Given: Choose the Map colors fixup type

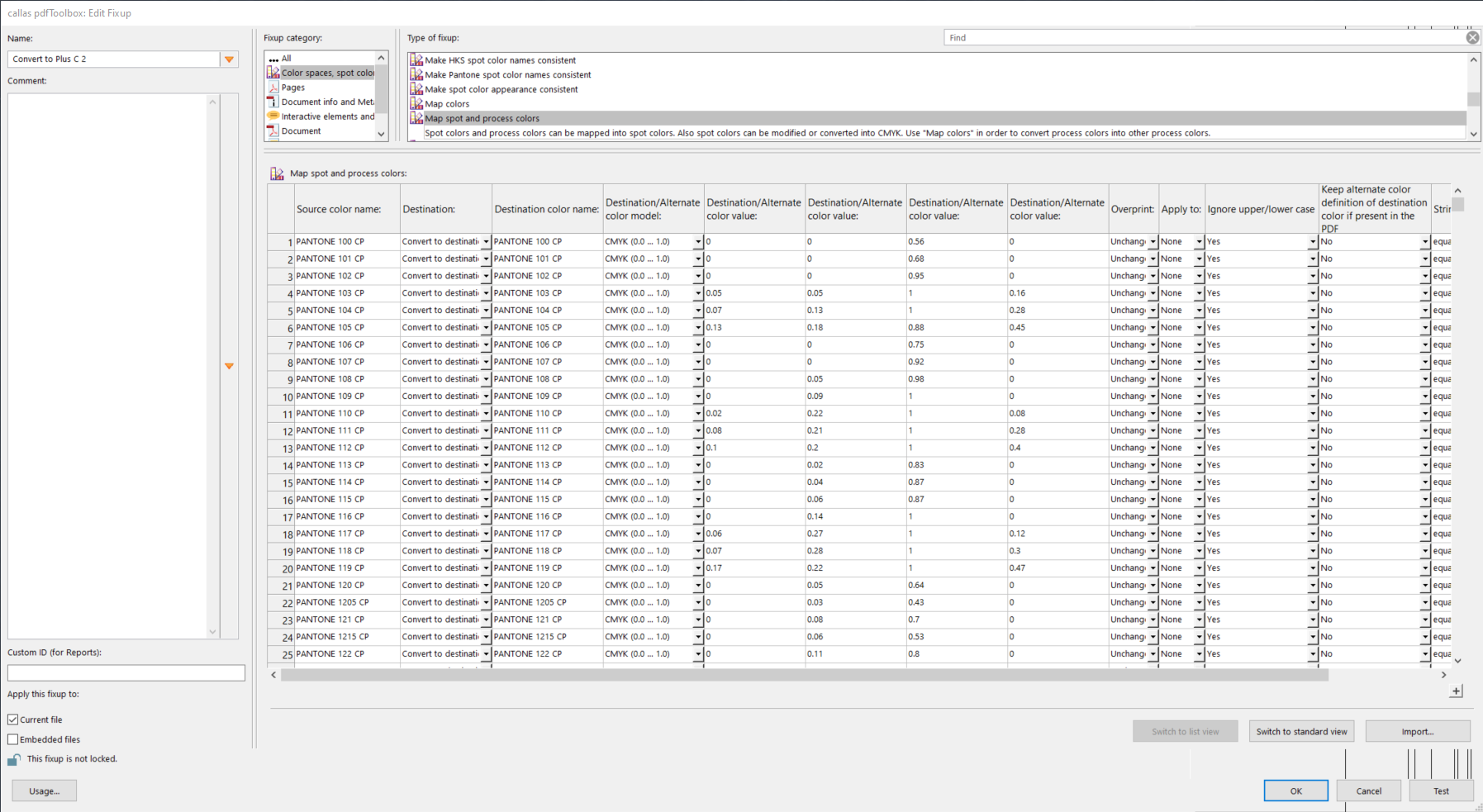Looking at the screenshot, I should pos(447,104).
